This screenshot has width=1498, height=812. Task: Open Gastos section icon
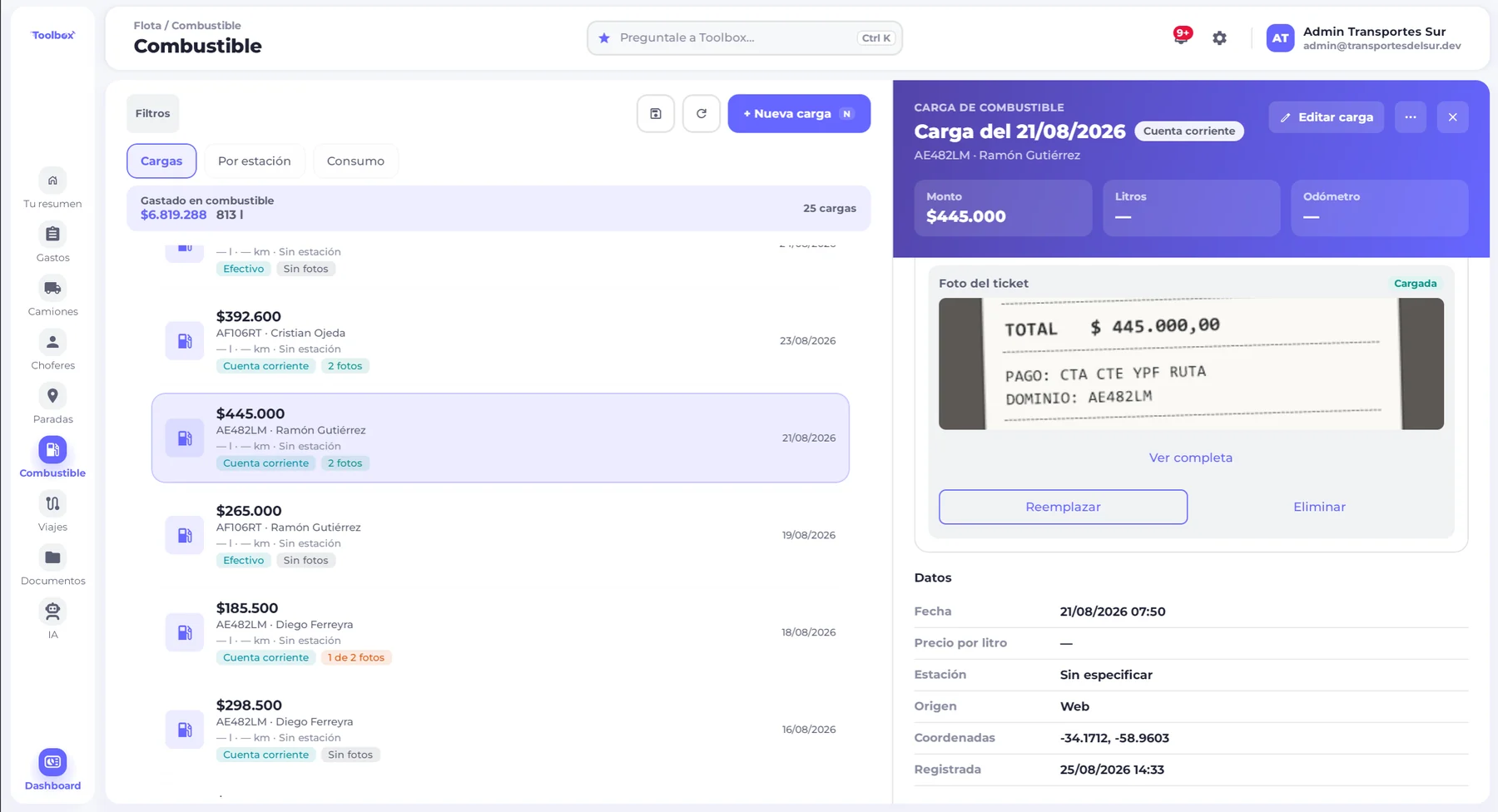52,235
